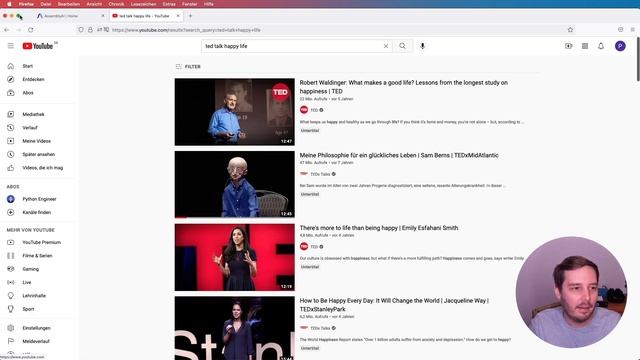Click the page vertical scrollbar
This screenshot has height=360, width=640.
coord(637,59)
